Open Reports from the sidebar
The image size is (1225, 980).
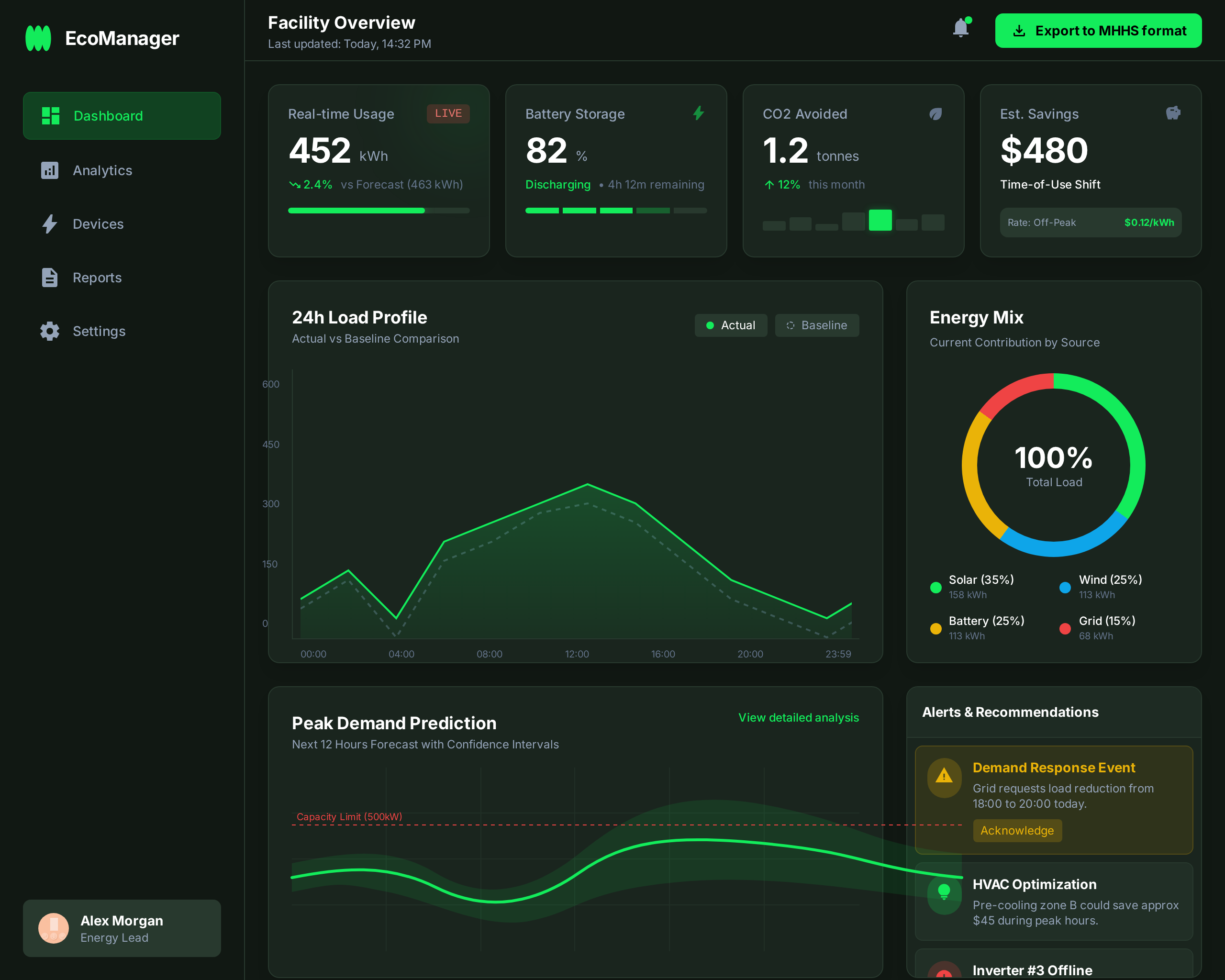point(97,277)
